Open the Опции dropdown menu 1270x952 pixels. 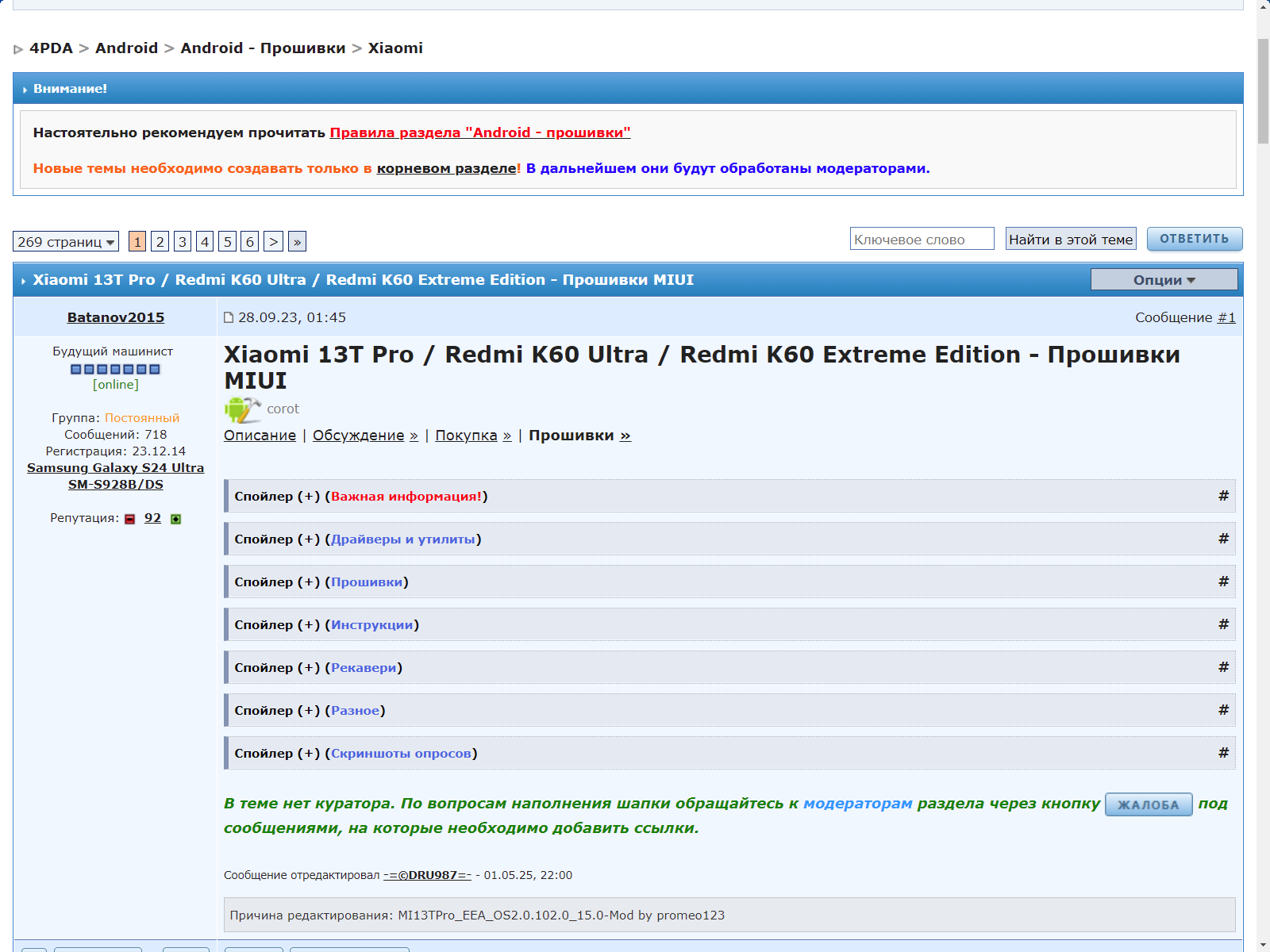pyautogui.click(x=1164, y=280)
